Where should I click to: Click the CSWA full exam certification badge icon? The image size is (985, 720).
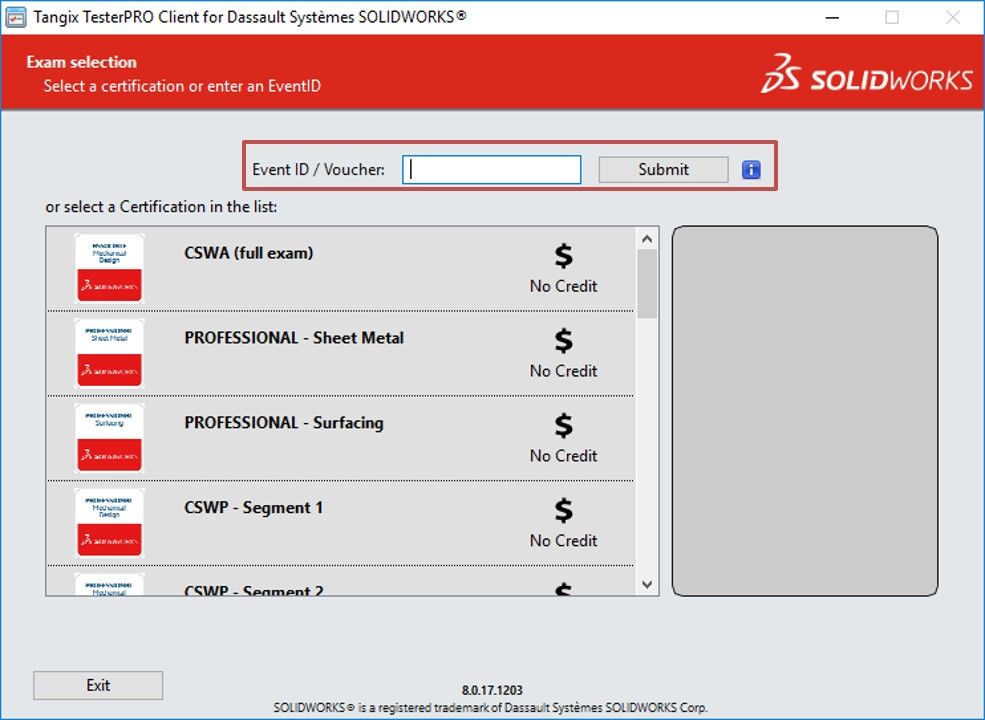pyautogui.click(x=108, y=268)
